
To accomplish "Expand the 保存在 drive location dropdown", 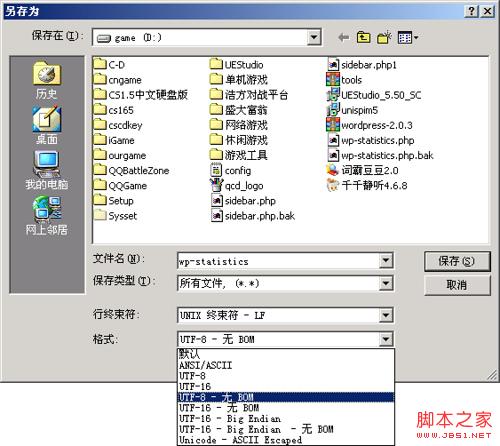I will [x=314, y=37].
